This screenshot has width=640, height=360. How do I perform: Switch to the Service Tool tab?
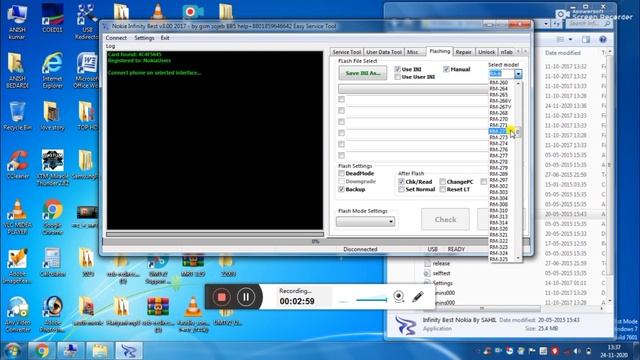coord(347,52)
